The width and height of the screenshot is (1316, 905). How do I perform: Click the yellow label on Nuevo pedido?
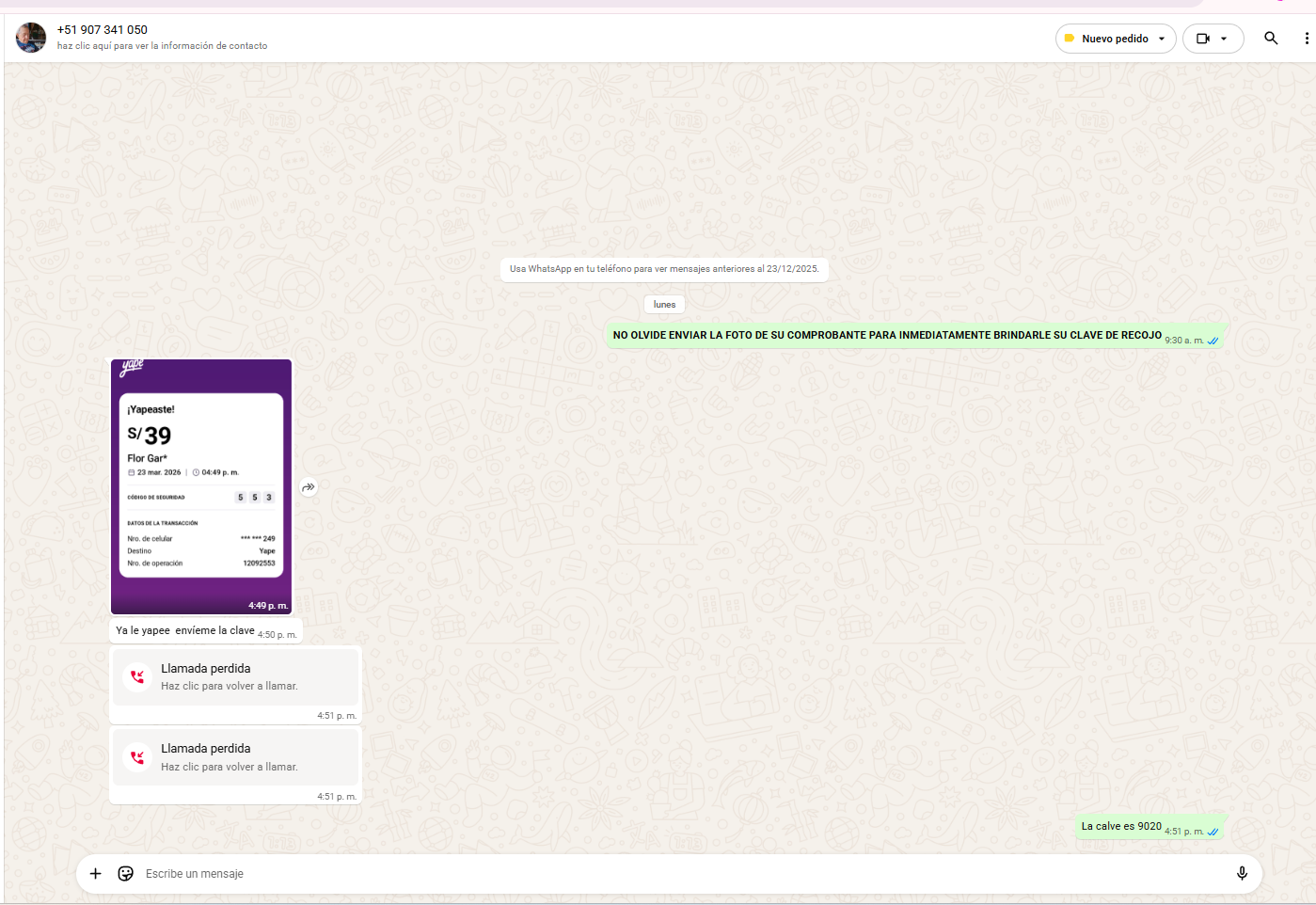(x=1070, y=39)
